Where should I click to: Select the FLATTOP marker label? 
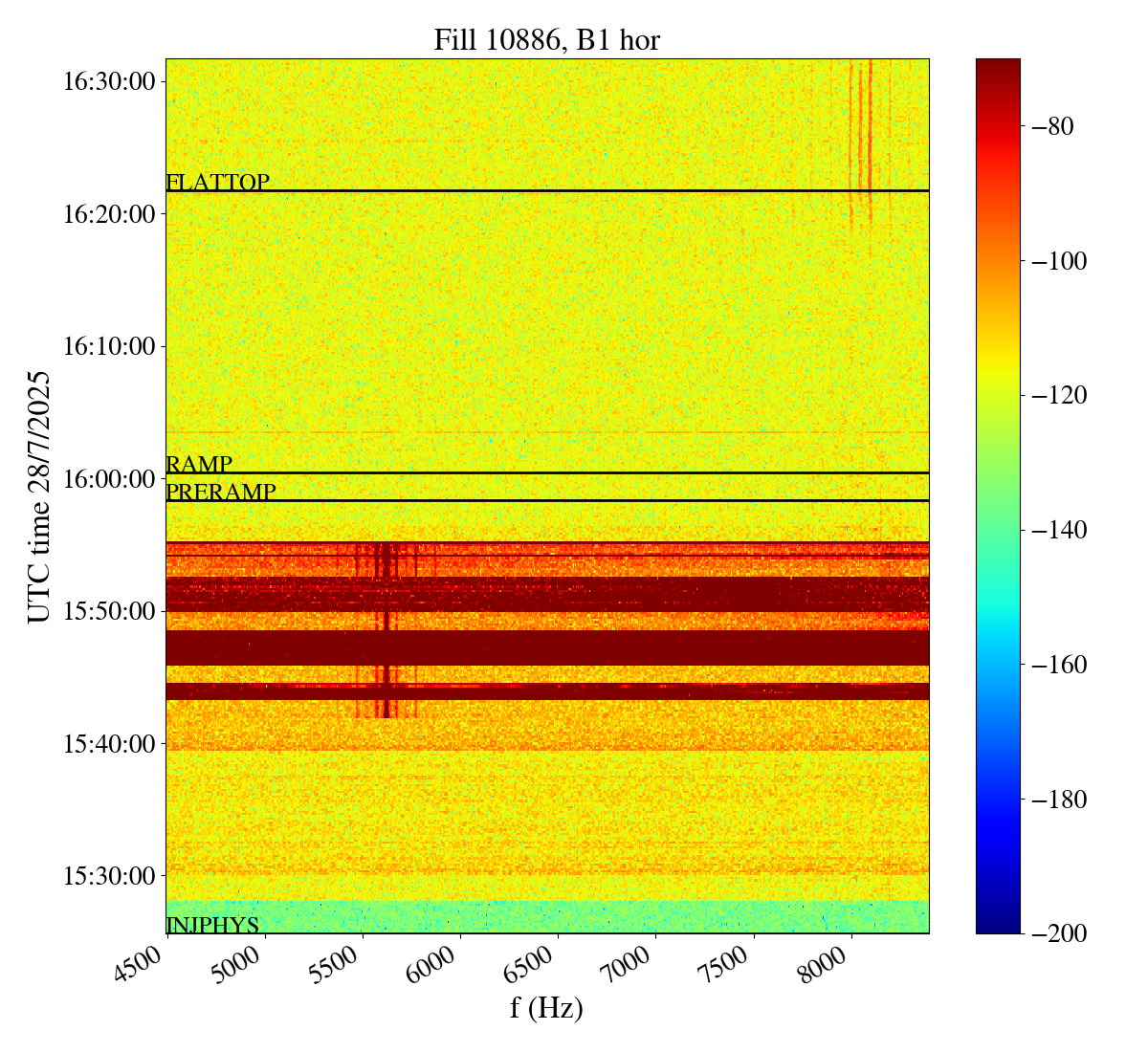217,182
